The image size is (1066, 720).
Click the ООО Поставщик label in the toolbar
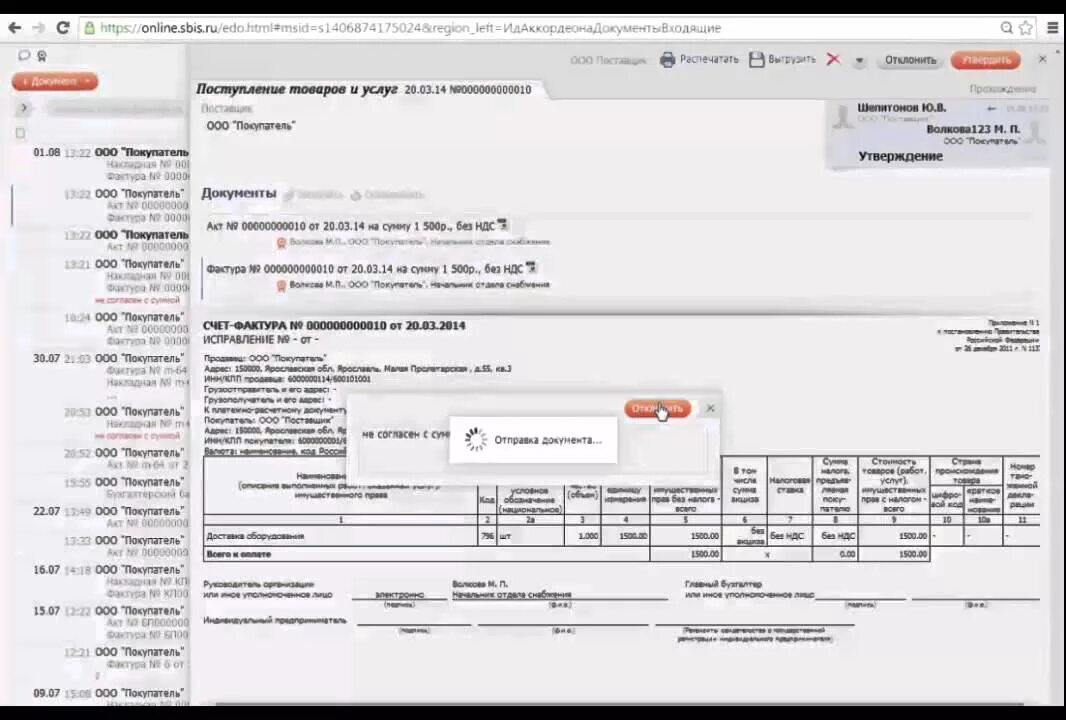click(x=608, y=61)
